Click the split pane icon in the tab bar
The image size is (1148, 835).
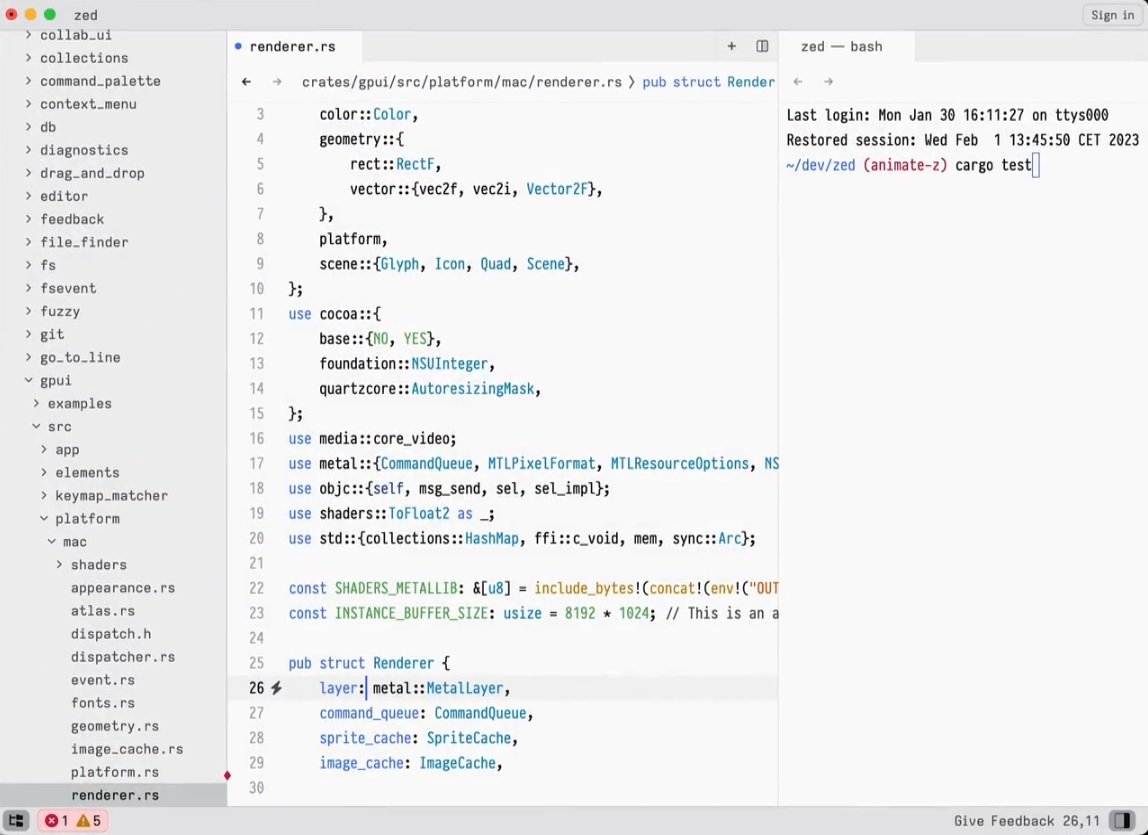(x=762, y=46)
